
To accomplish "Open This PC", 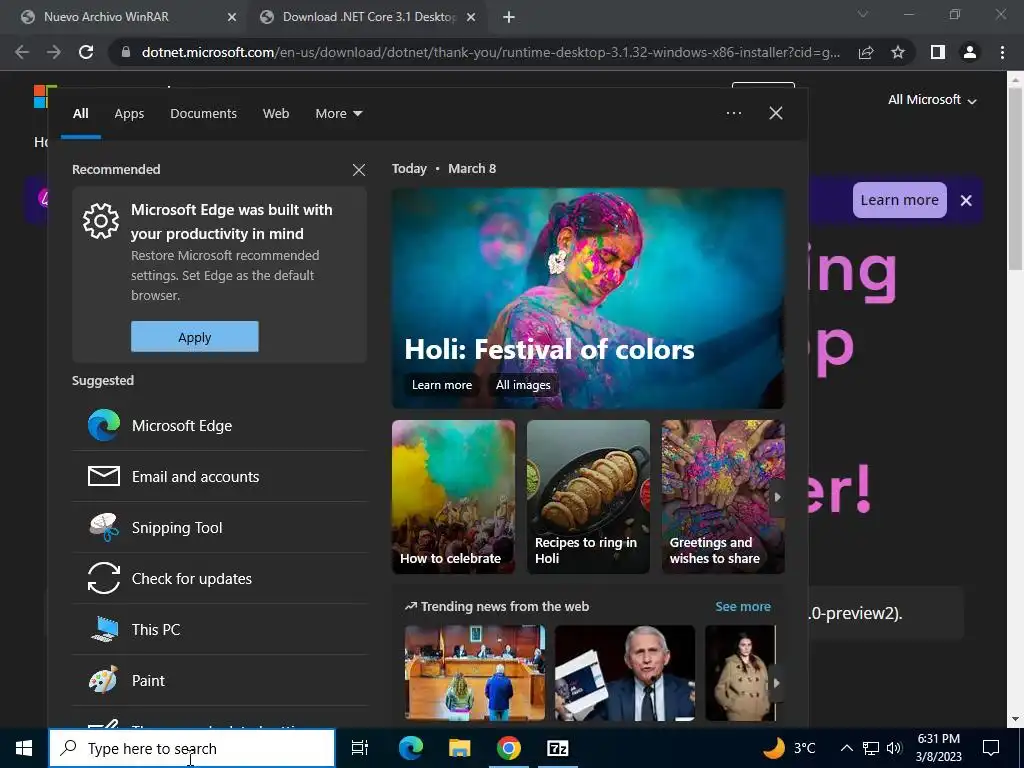I will coord(219,630).
